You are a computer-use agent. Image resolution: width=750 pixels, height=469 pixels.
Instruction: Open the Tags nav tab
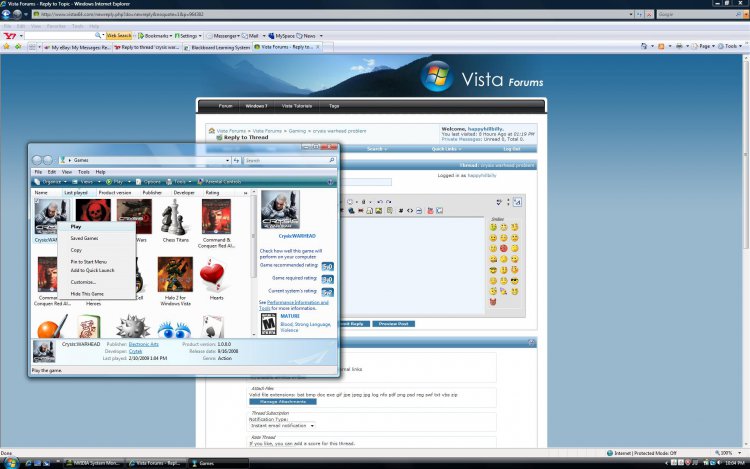[334, 106]
